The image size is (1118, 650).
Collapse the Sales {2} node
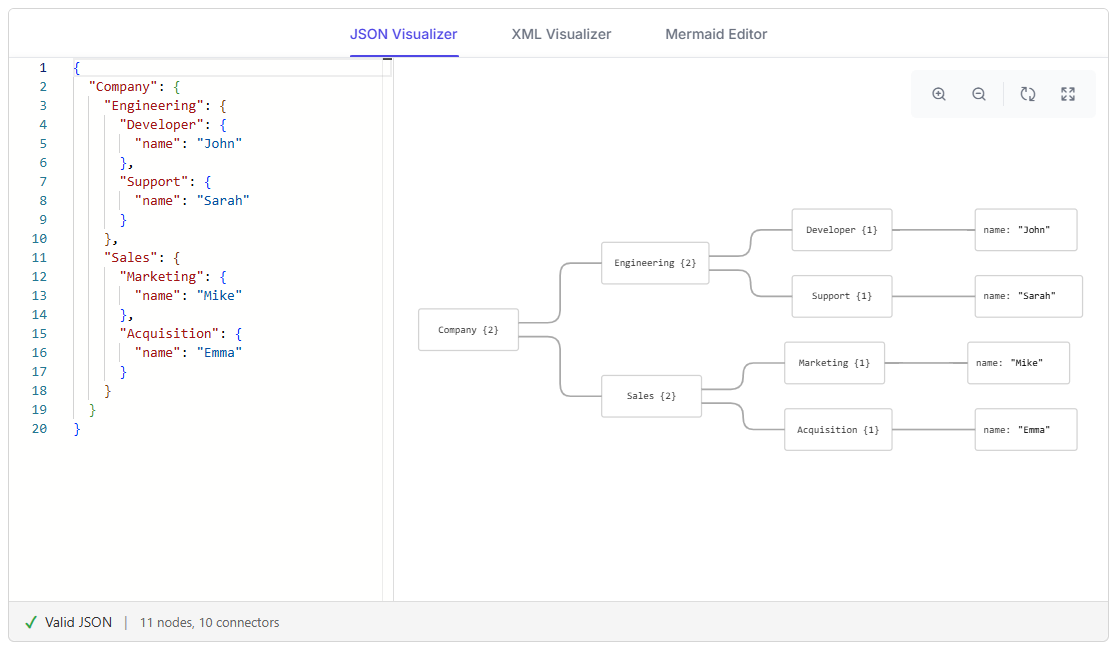(652, 396)
